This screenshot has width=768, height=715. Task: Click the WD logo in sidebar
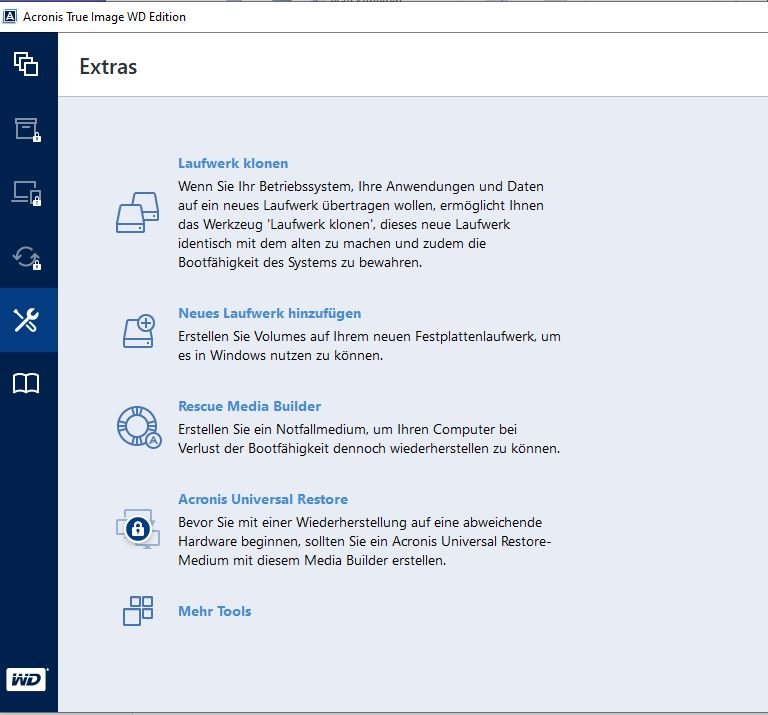pos(27,679)
